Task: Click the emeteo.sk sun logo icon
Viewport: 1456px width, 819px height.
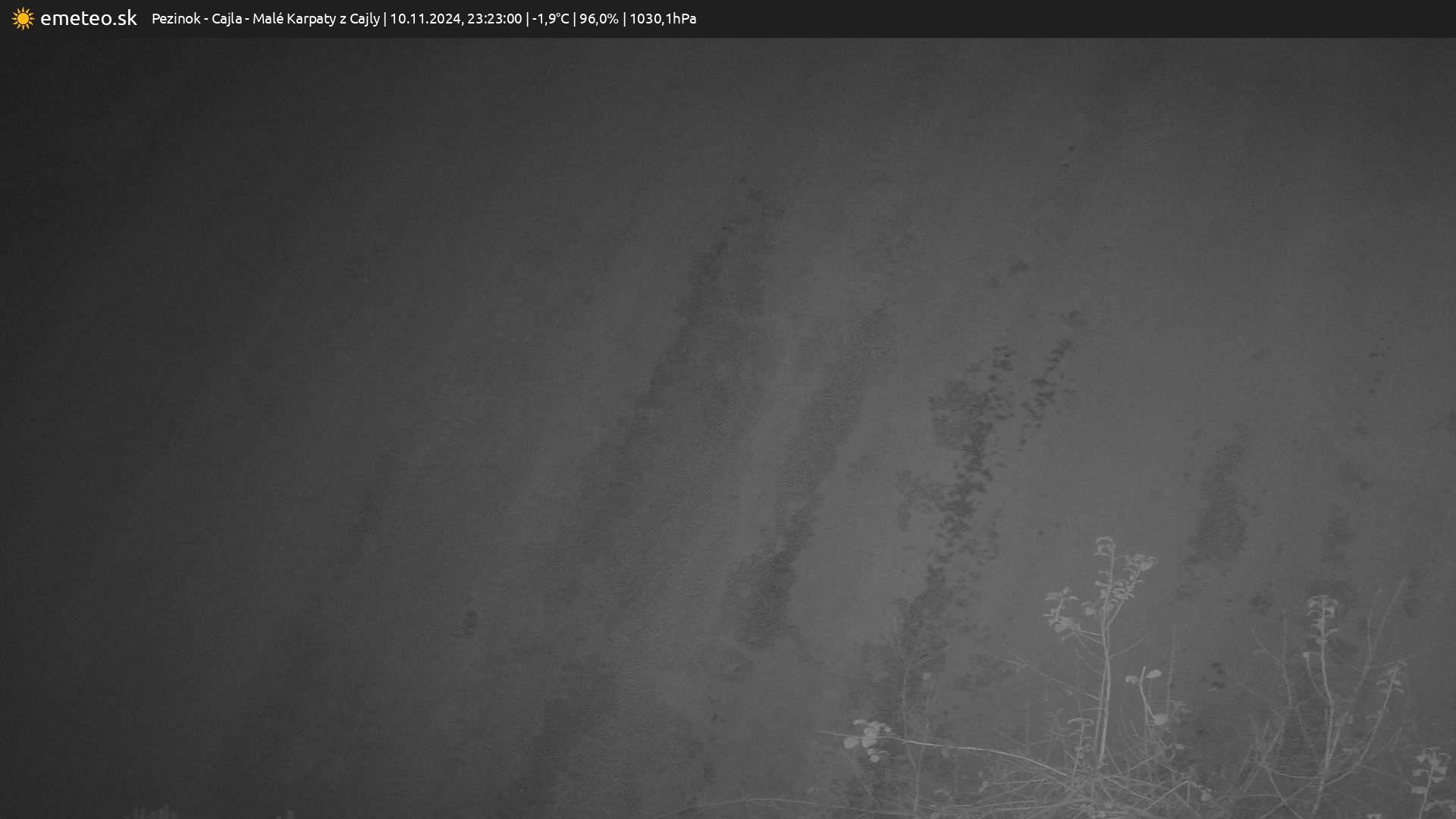Action: pyautogui.click(x=23, y=18)
